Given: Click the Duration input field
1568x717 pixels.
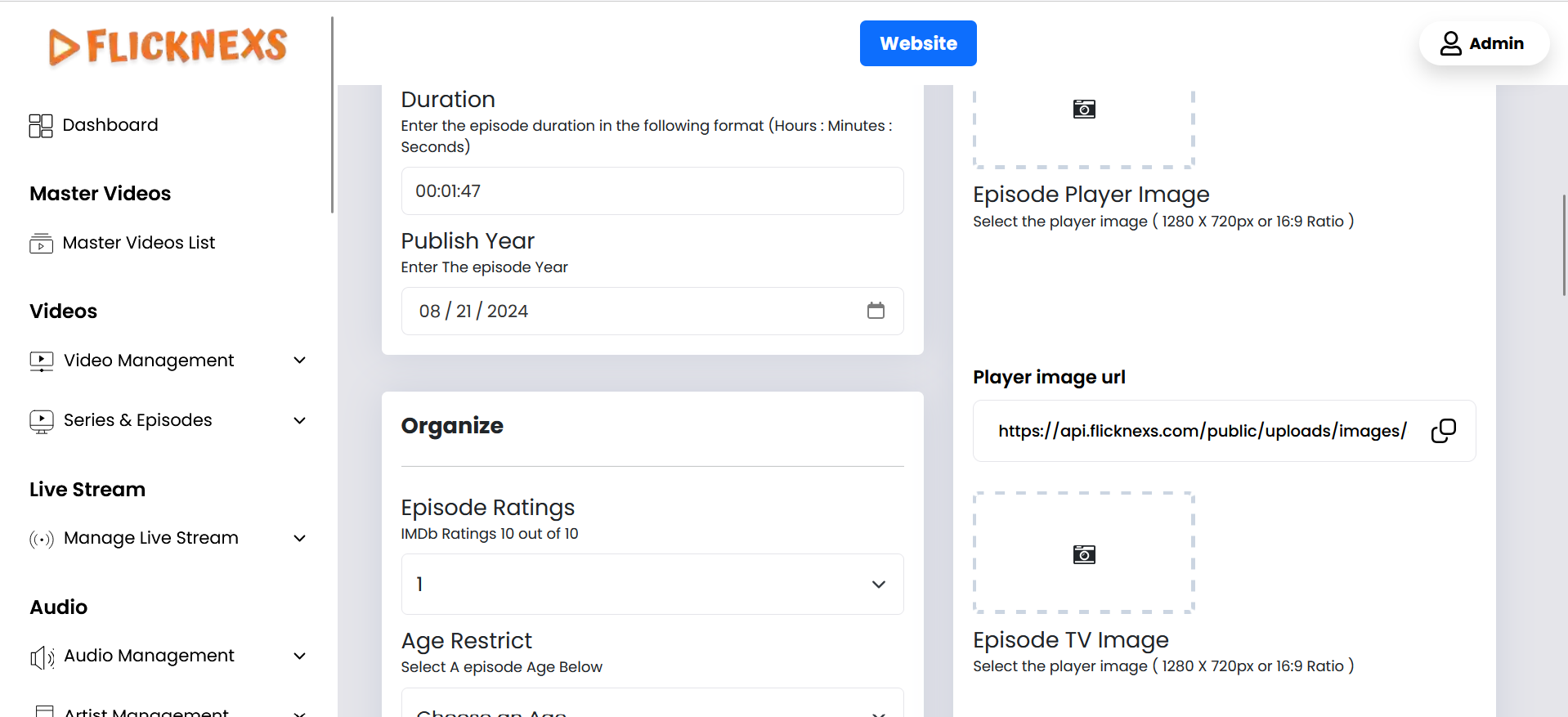Looking at the screenshot, I should 652,191.
